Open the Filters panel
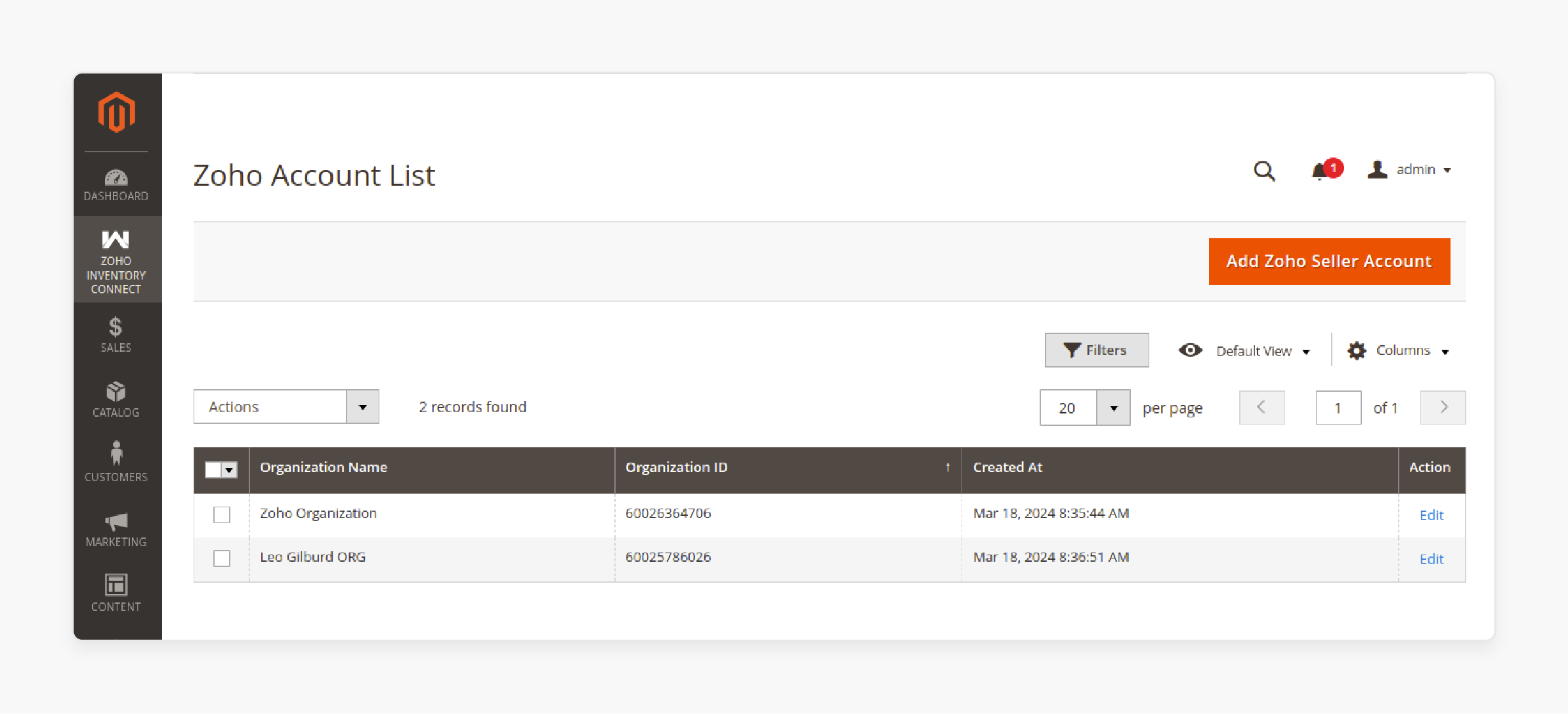The width and height of the screenshot is (1568, 714). tap(1097, 350)
